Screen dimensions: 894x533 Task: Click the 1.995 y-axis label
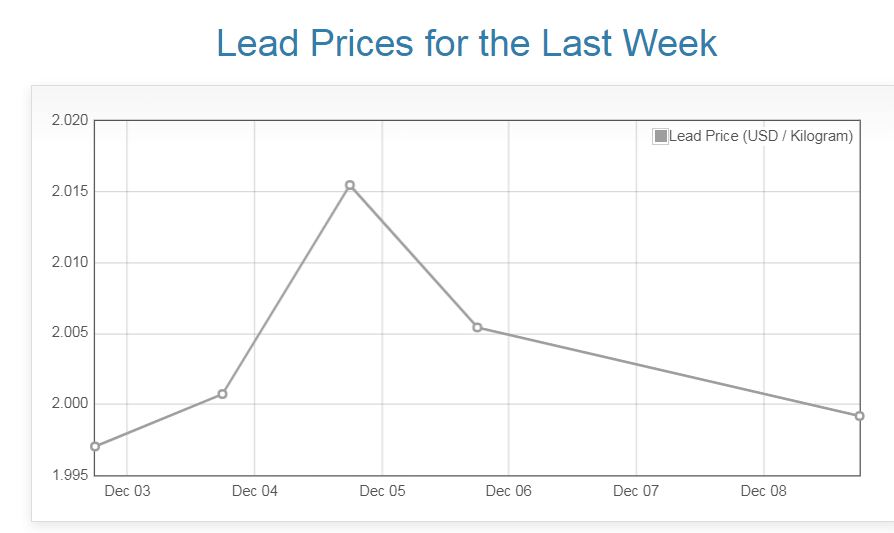click(x=70, y=475)
